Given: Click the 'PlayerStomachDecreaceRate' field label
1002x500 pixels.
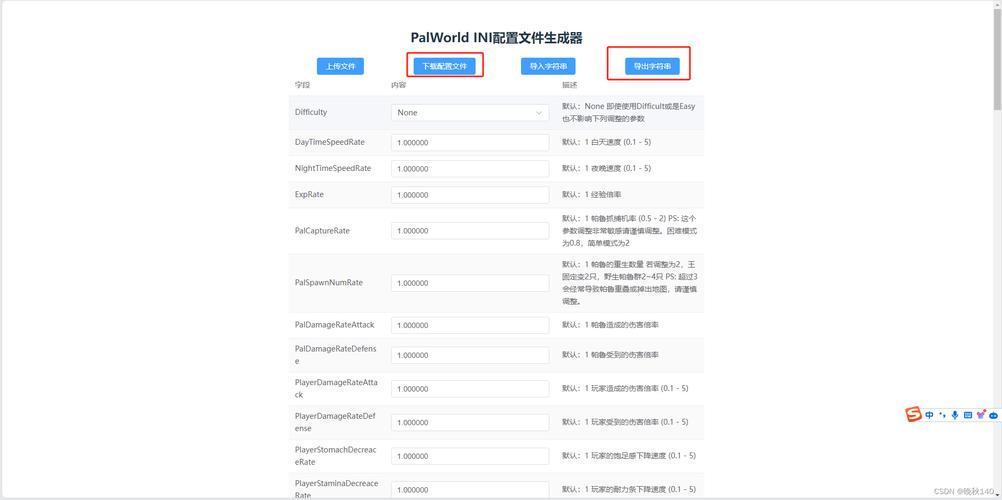Looking at the screenshot, I should click(335, 456).
